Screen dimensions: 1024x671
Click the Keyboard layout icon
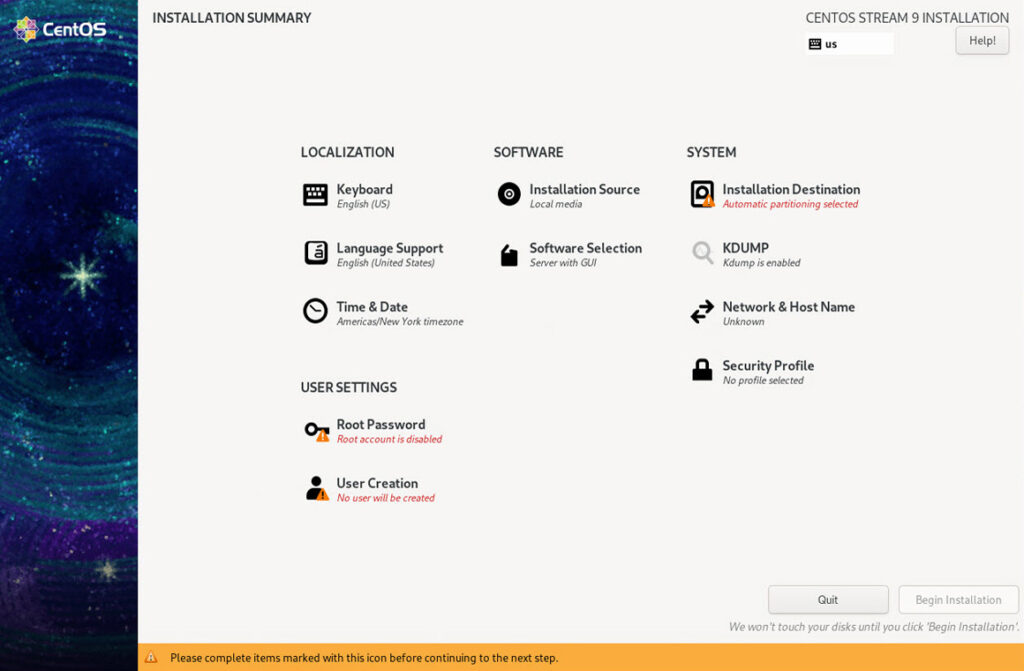pyautogui.click(x=315, y=195)
